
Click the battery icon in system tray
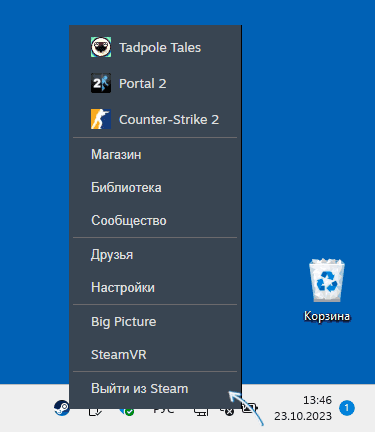[x=250, y=407]
